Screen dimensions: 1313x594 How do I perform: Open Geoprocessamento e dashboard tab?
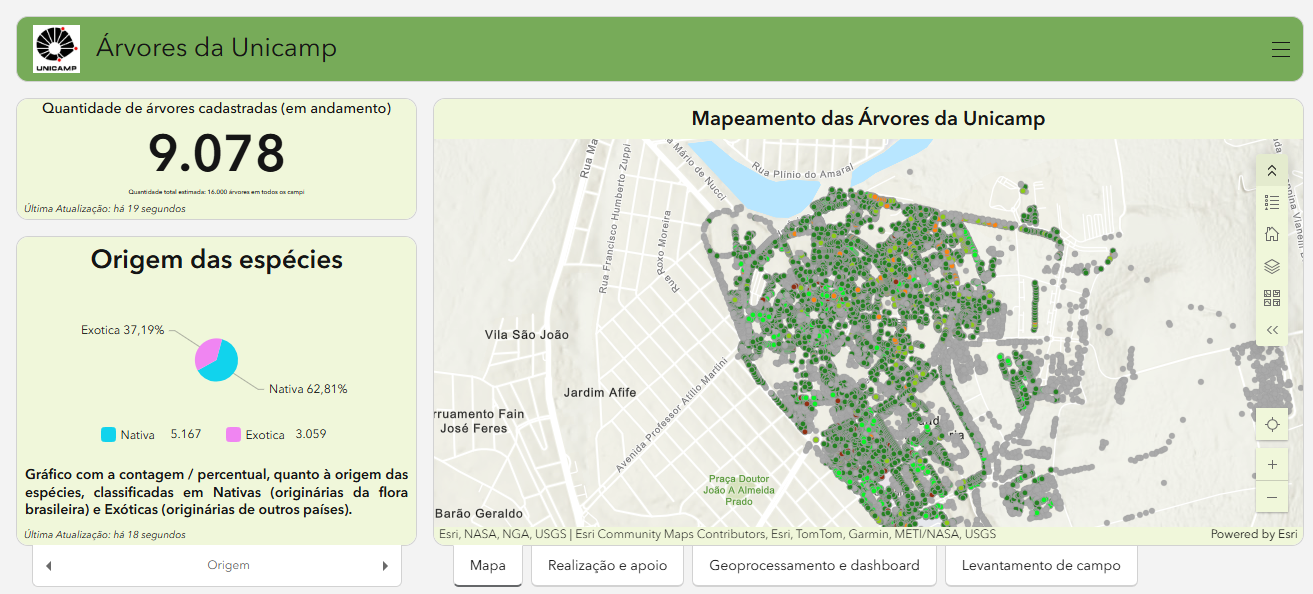coord(814,566)
